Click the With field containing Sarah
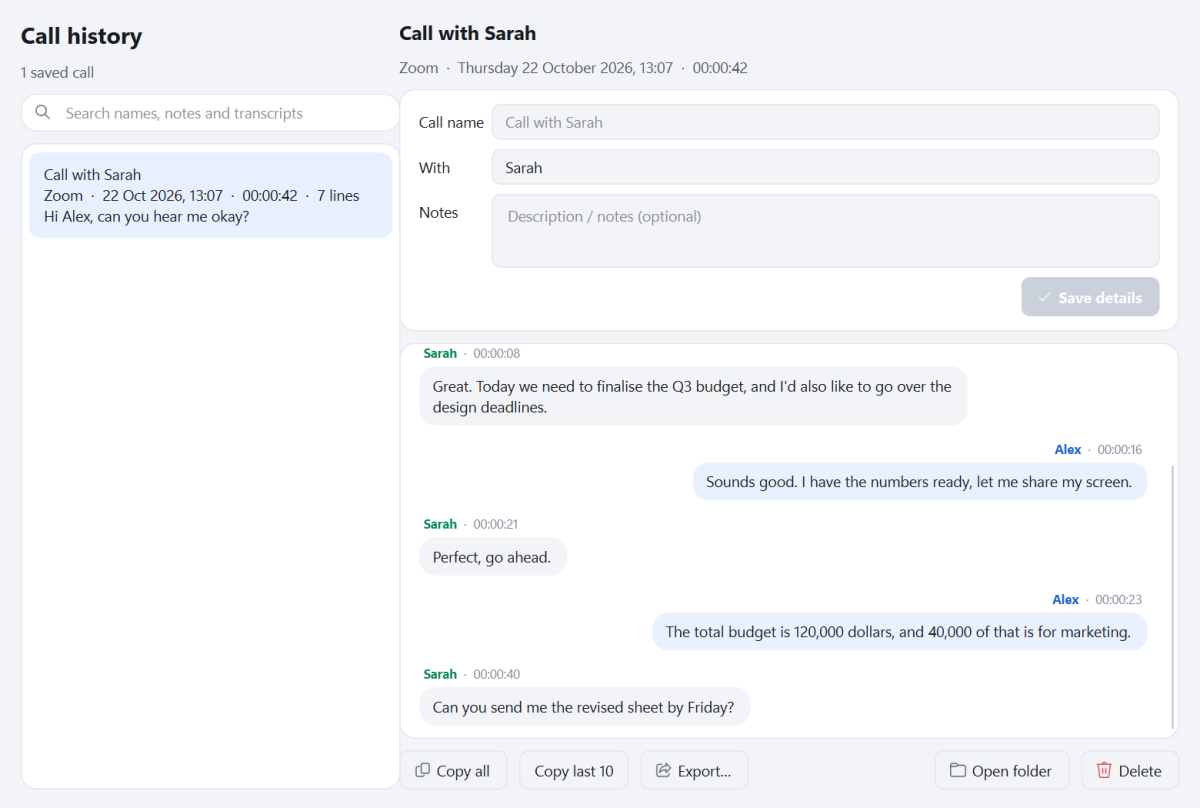Viewport: 1200px width, 808px height. click(x=825, y=167)
